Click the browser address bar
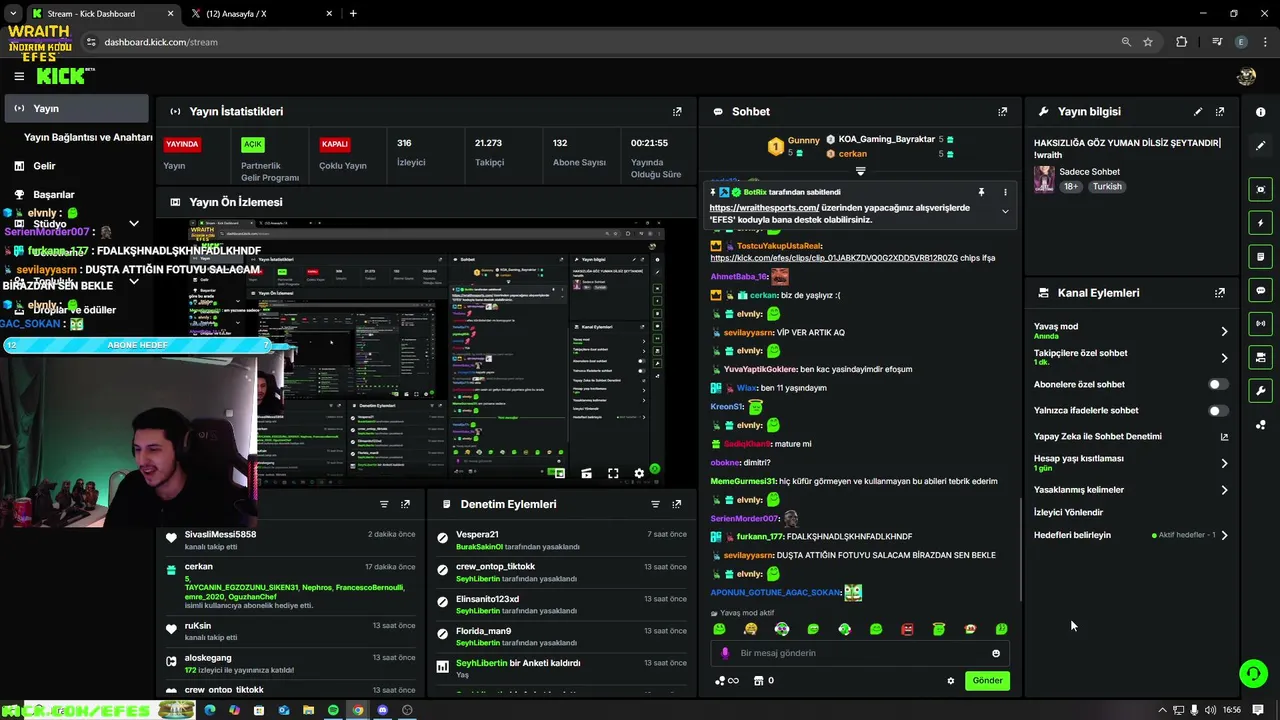This screenshot has width=1280, height=720. click(x=600, y=42)
